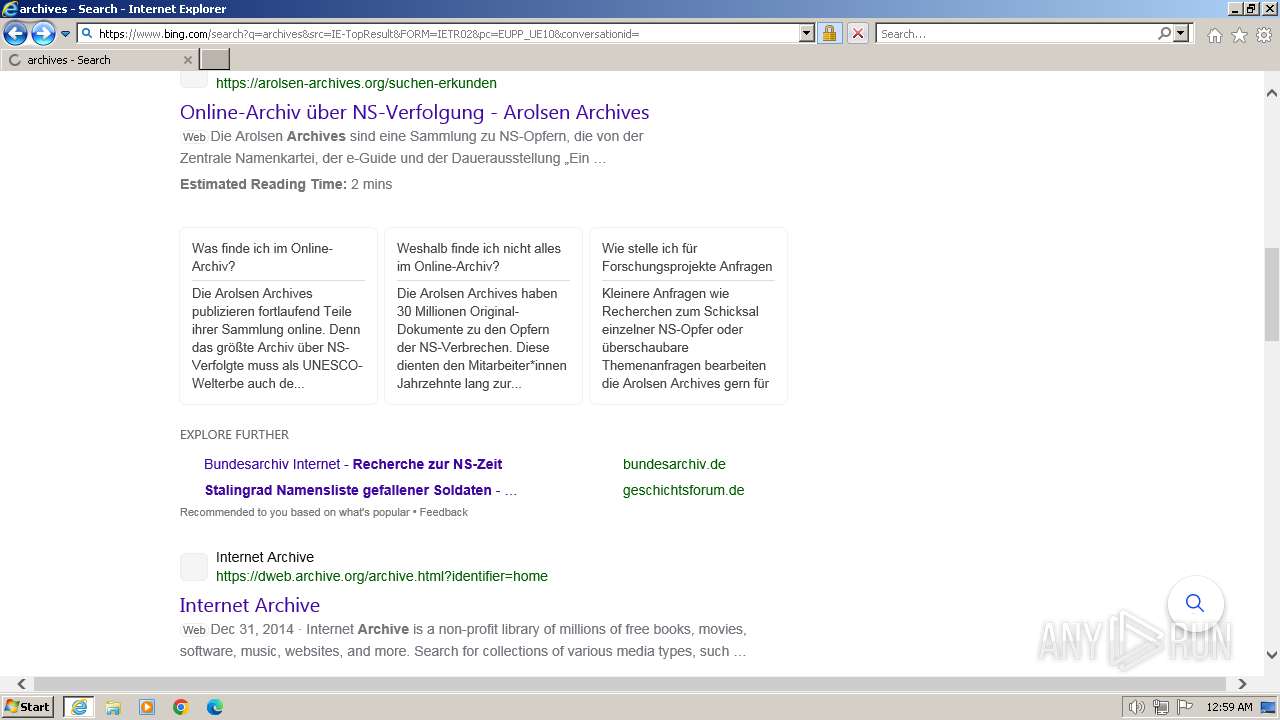This screenshot has width=1280, height=720.
Task: Click the Feedback link under recommendations
Action: click(444, 512)
